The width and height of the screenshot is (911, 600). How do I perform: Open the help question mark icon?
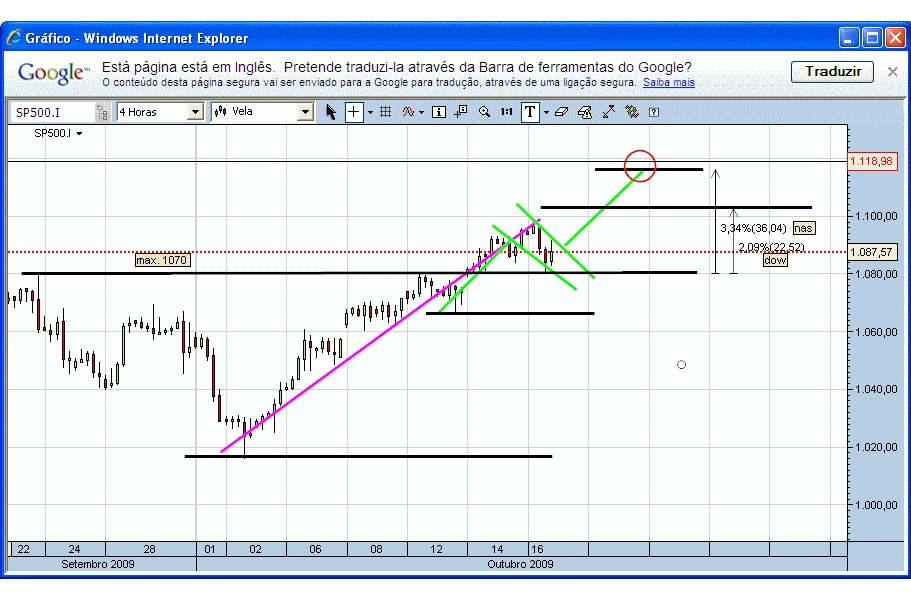[x=654, y=112]
